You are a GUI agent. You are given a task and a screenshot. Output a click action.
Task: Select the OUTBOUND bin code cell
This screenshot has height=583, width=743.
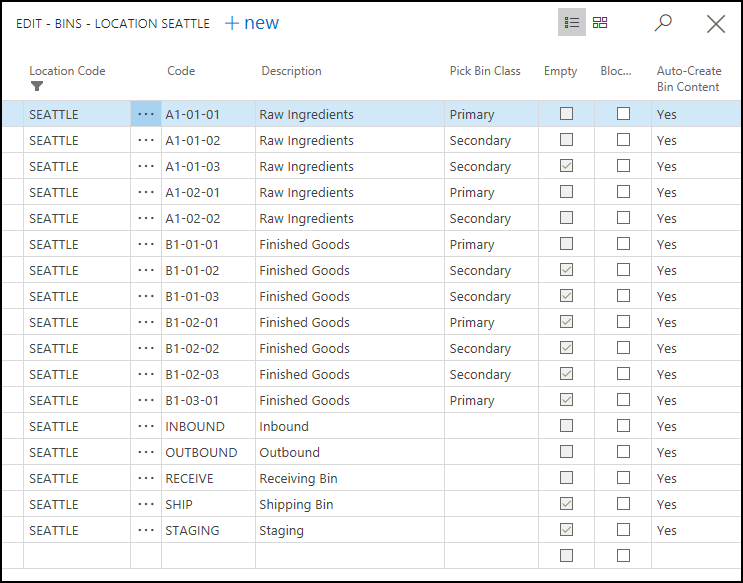pos(201,453)
